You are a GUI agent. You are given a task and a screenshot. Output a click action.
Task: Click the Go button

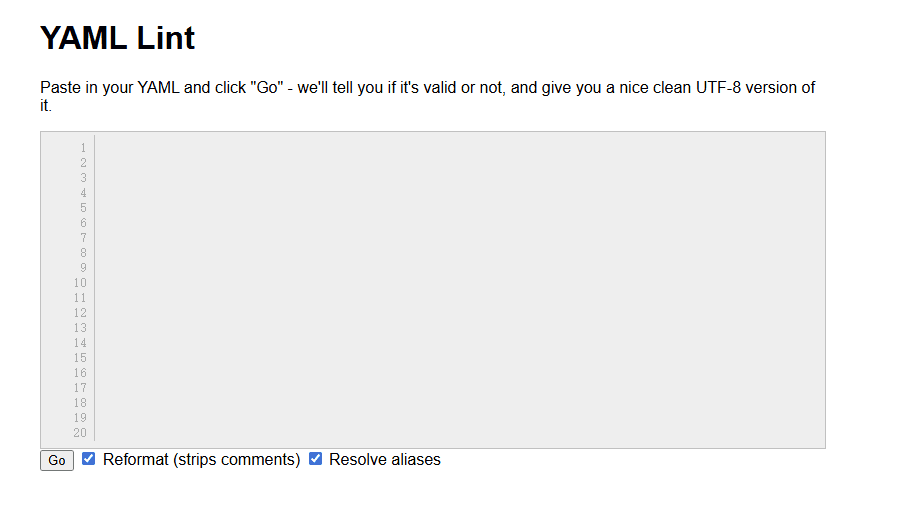[57, 460]
